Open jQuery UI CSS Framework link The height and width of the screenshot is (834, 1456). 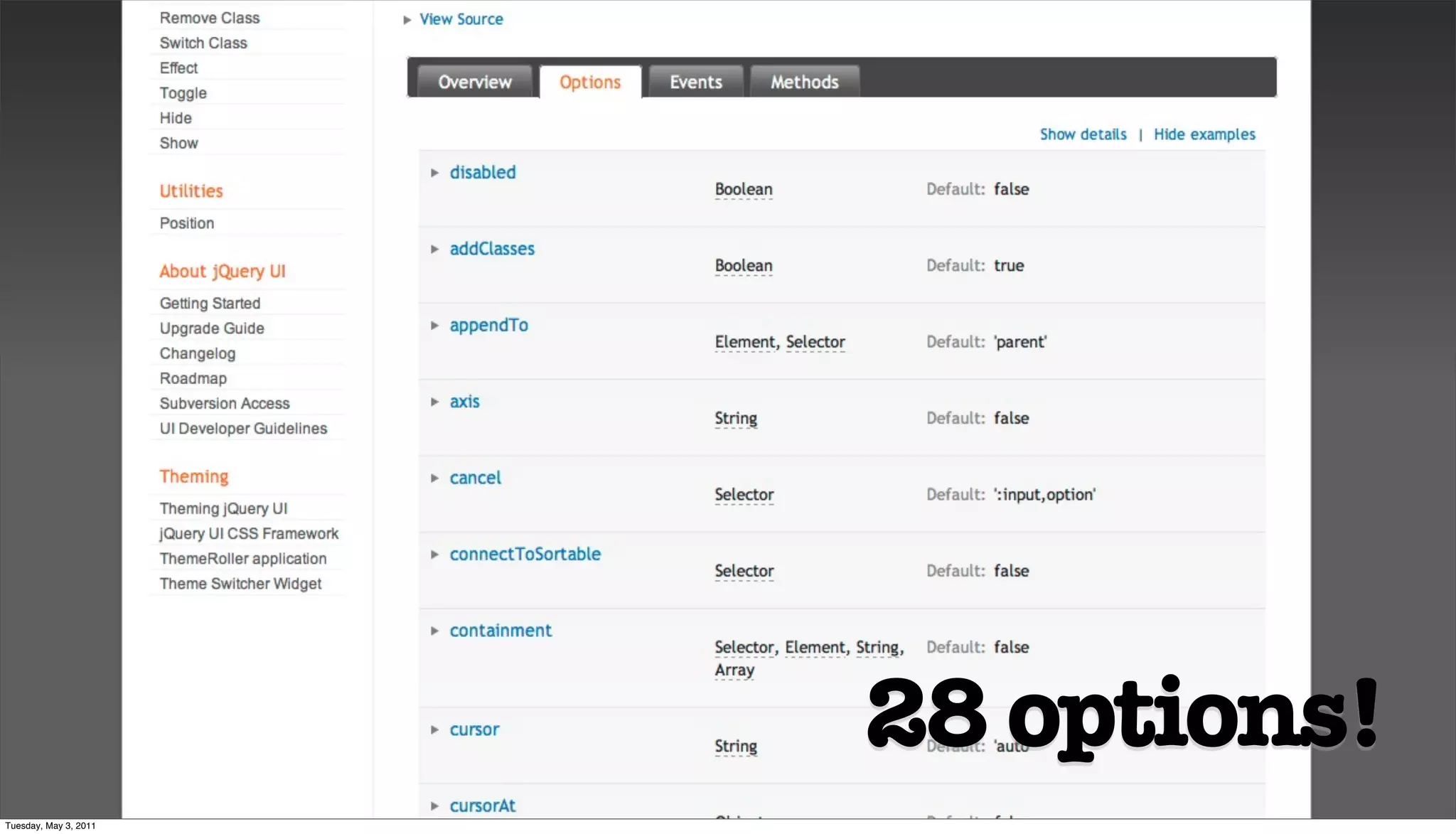pyautogui.click(x=249, y=533)
